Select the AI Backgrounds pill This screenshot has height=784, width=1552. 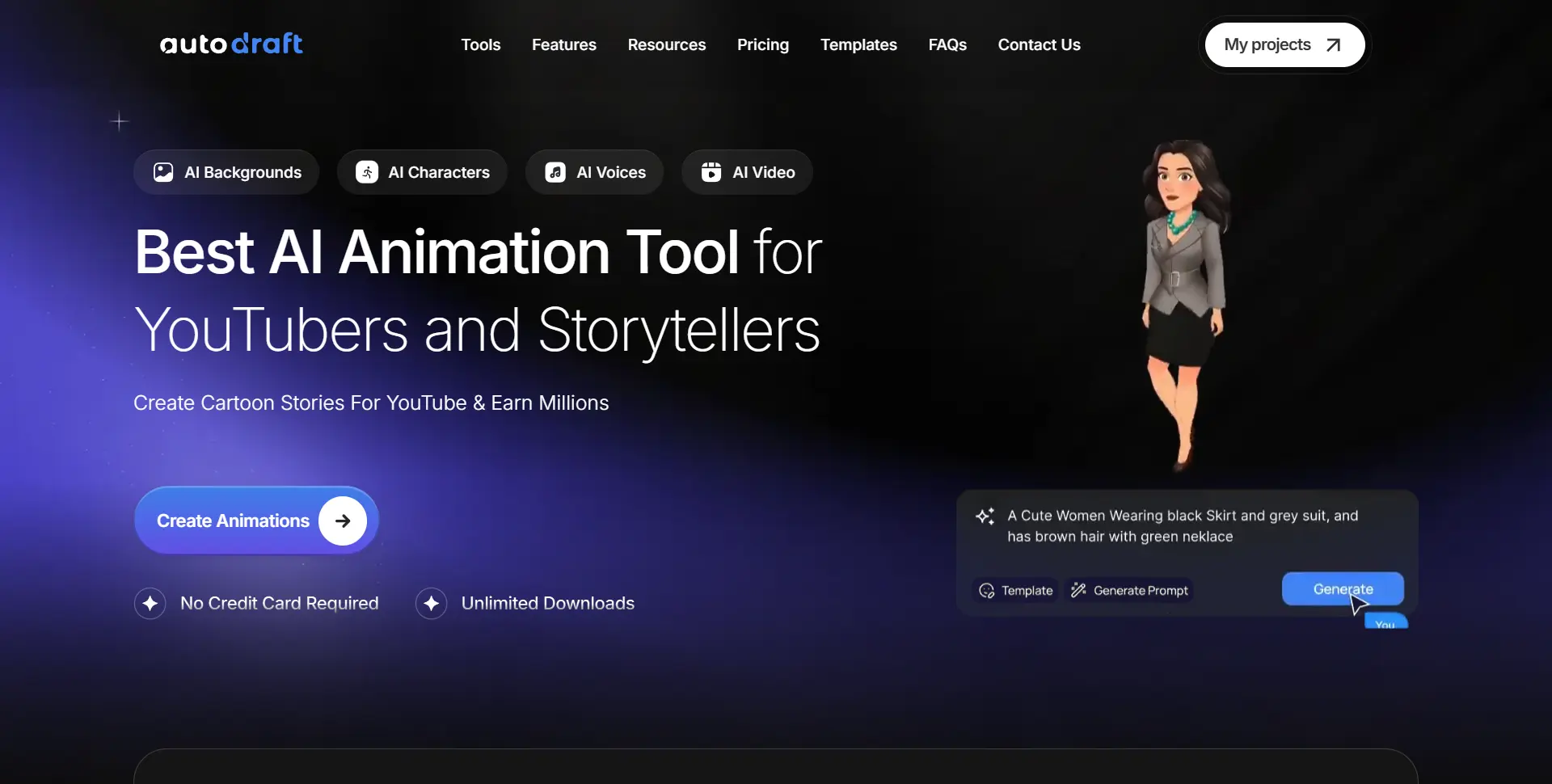[226, 172]
